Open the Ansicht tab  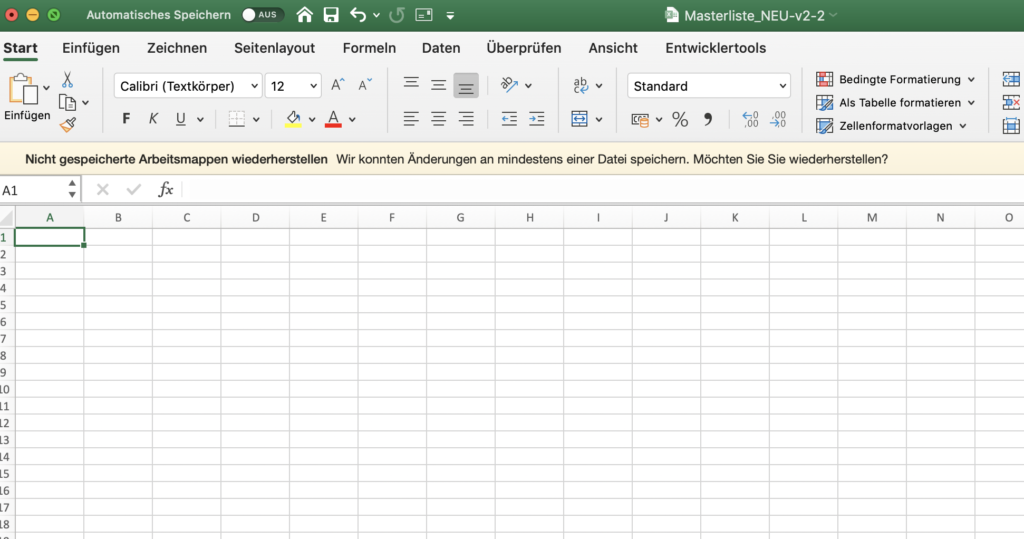(613, 48)
